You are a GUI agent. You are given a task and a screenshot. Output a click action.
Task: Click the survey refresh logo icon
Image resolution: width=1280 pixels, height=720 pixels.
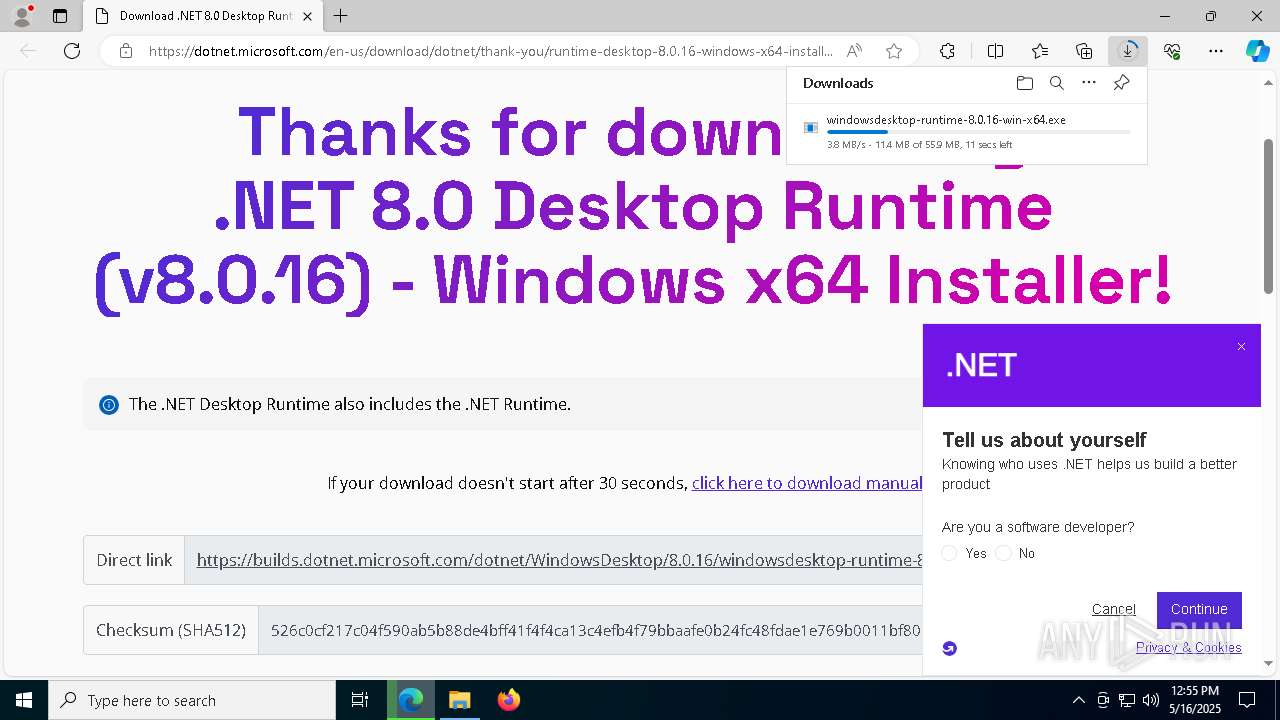(950, 648)
